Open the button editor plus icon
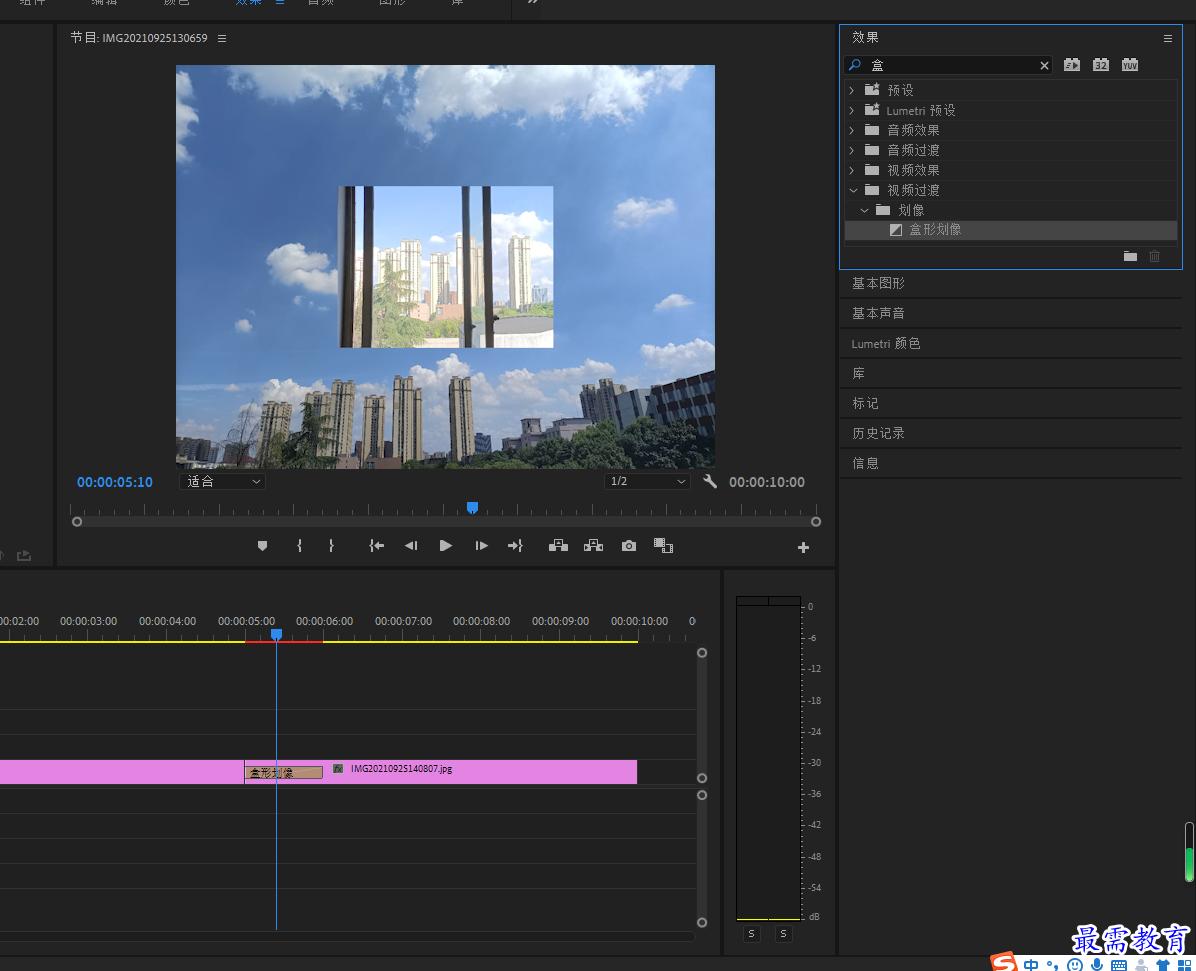The height and width of the screenshot is (971, 1196). coord(803,548)
